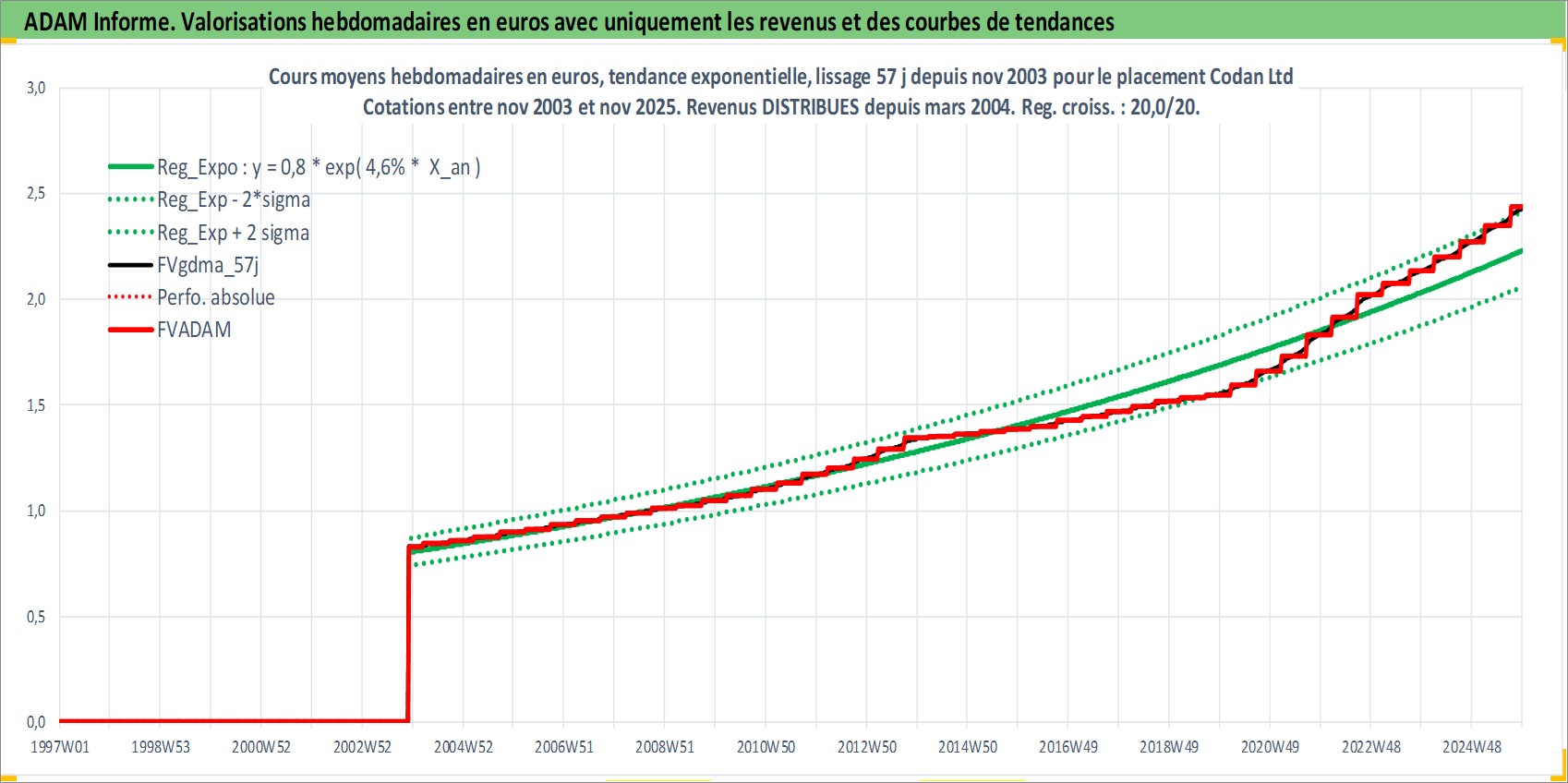The height and width of the screenshot is (783, 1568).
Task: Click the y-axis label '0,0'
Action: click(x=36, y=722)
